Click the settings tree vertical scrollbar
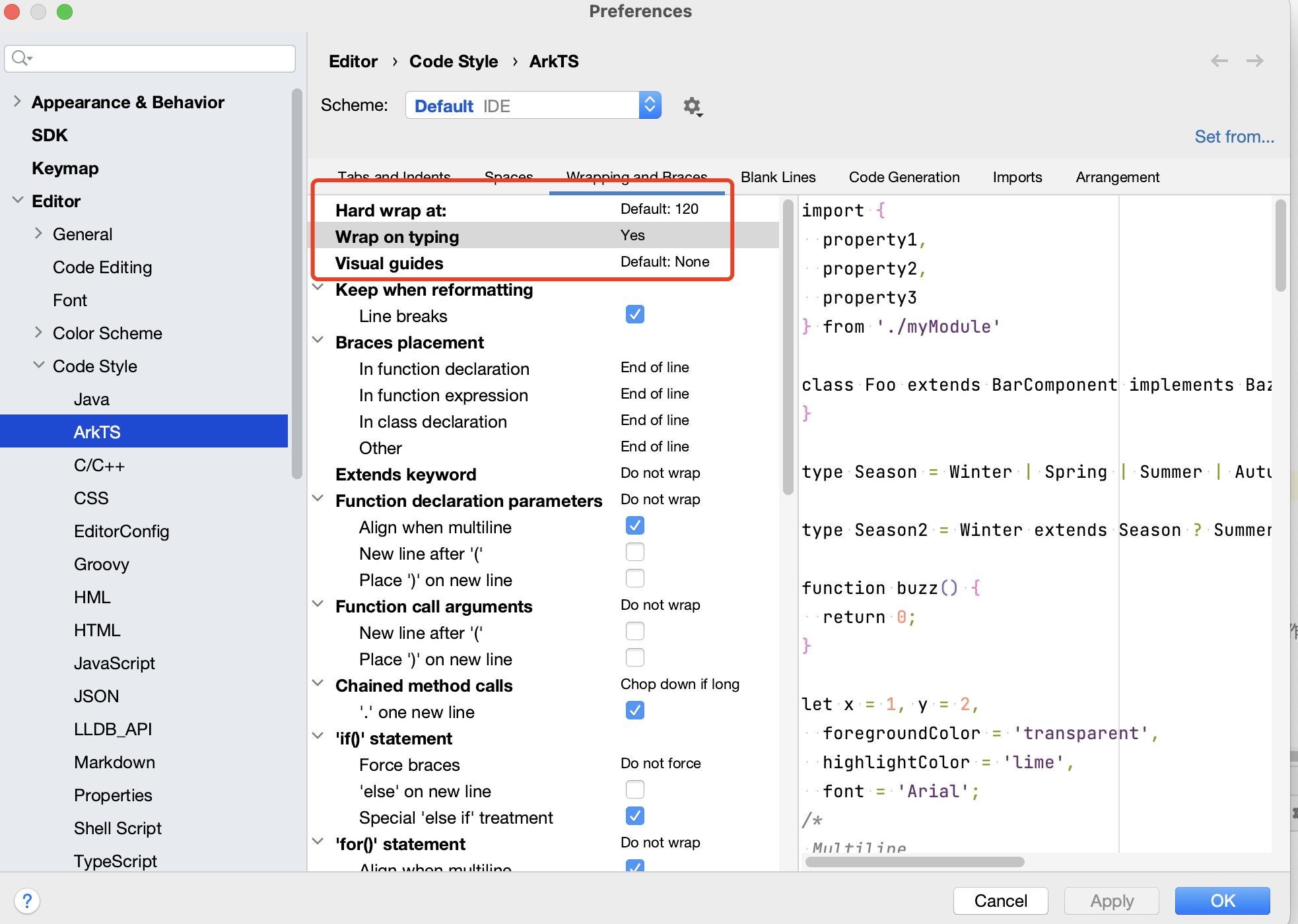 pos(296,284)
